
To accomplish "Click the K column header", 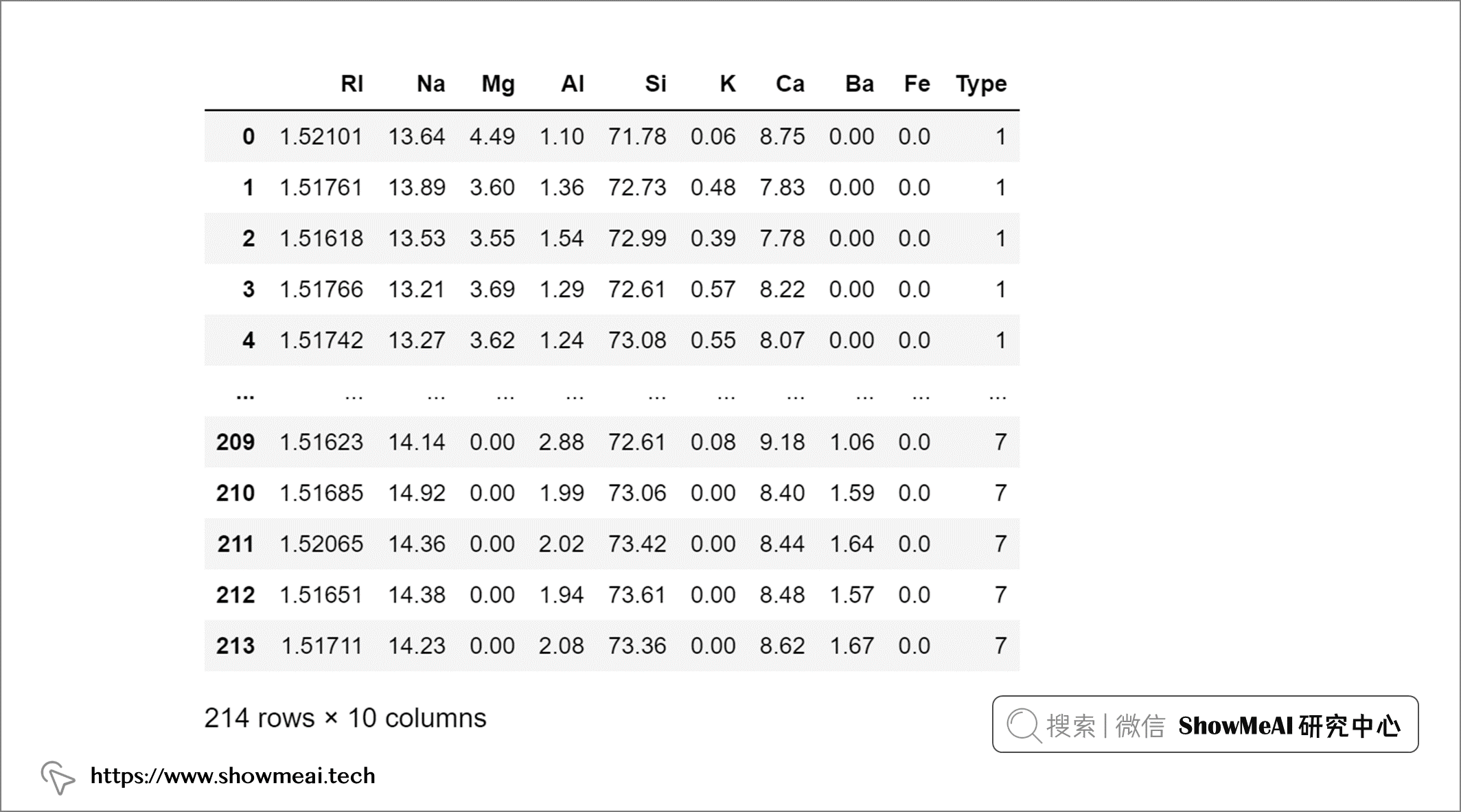I will (727, 84).
